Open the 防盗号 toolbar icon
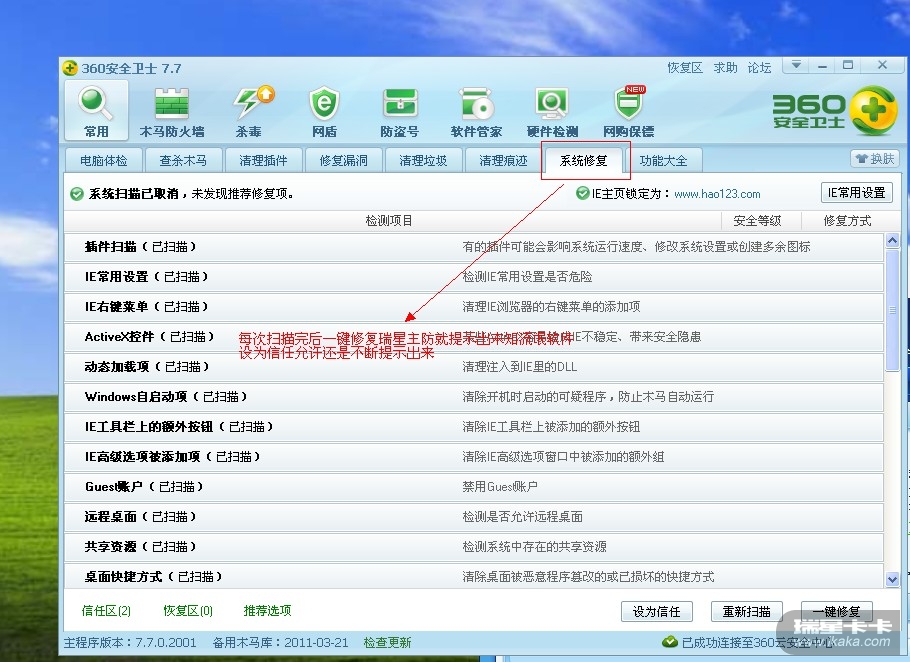910x662 pixels. click(x=400, y=111)
